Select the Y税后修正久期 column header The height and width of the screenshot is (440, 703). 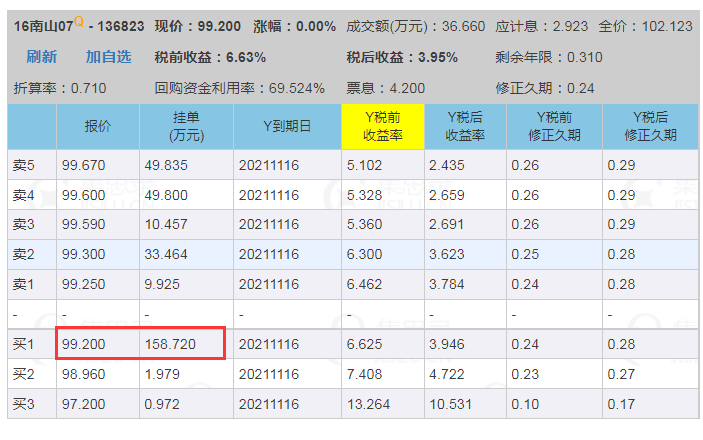coord(650,126)
